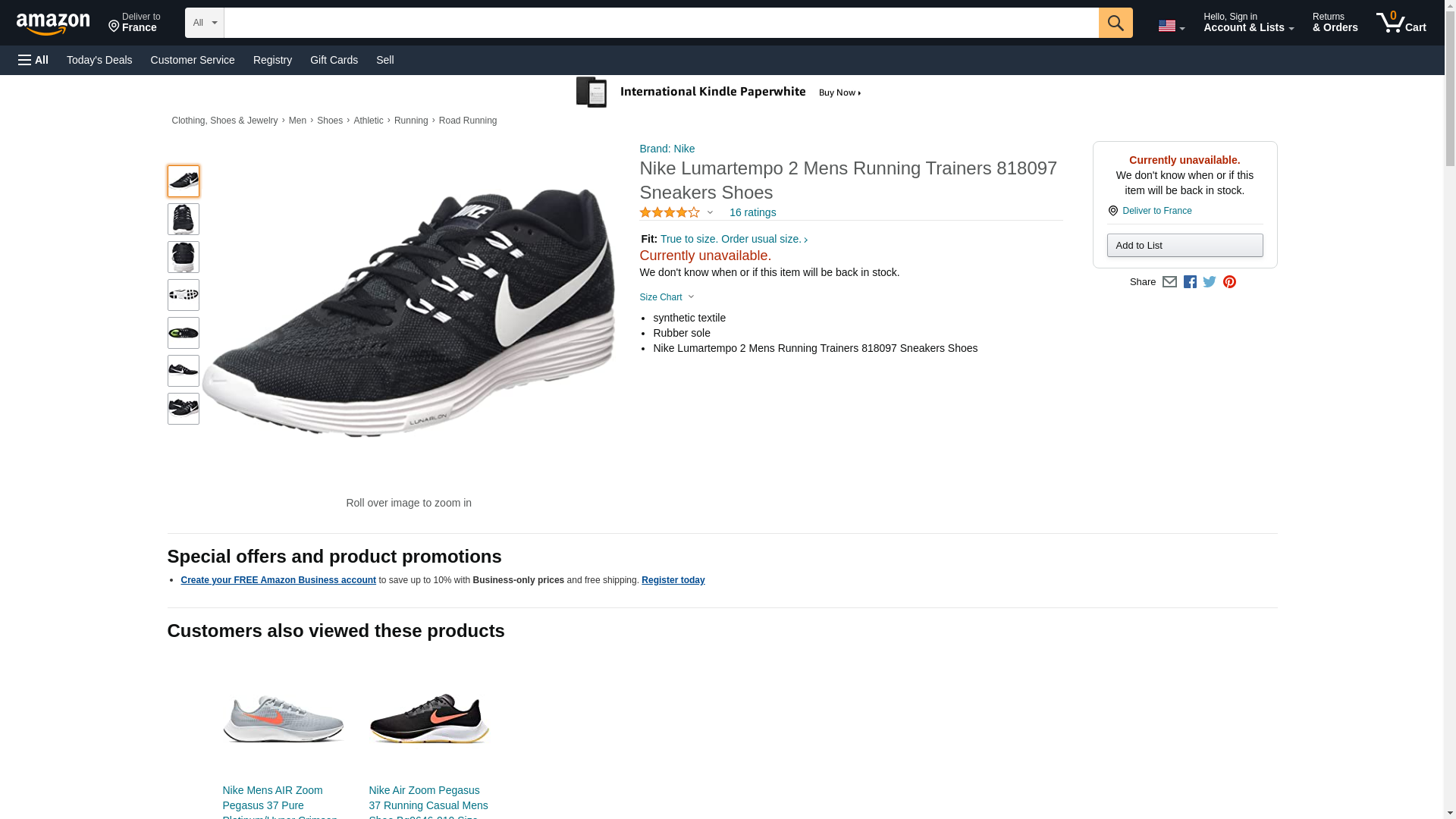This screenshot has height=819, width=1456.
Task: Click into the search text field
Action: pyautogui.click(x=661, y=23)
